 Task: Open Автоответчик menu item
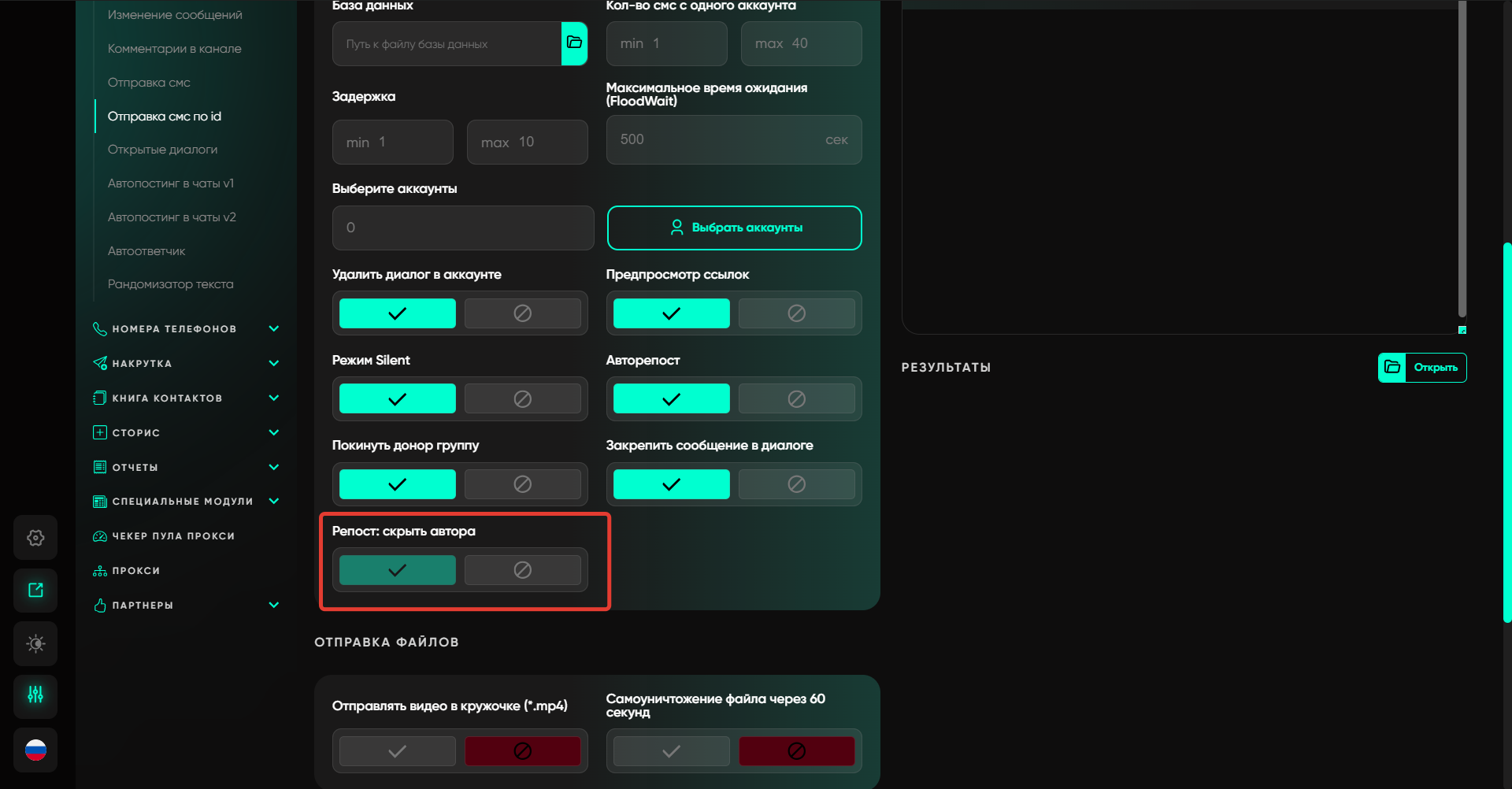tap(146, 251)
